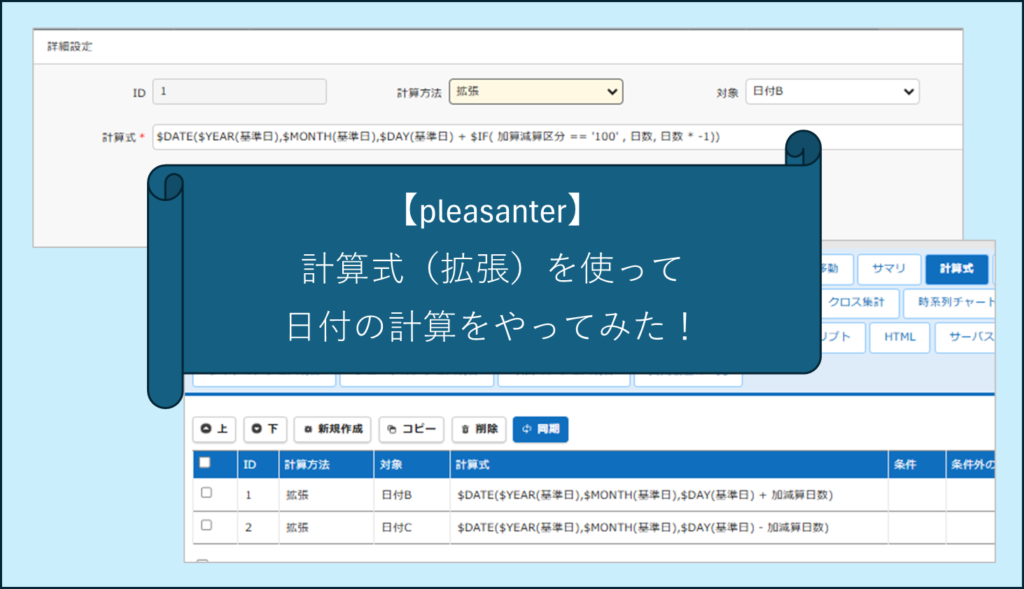Open the 対象 dropdown showing 日付B
This screenshot has height=589, width=1024.
point(832,91)
